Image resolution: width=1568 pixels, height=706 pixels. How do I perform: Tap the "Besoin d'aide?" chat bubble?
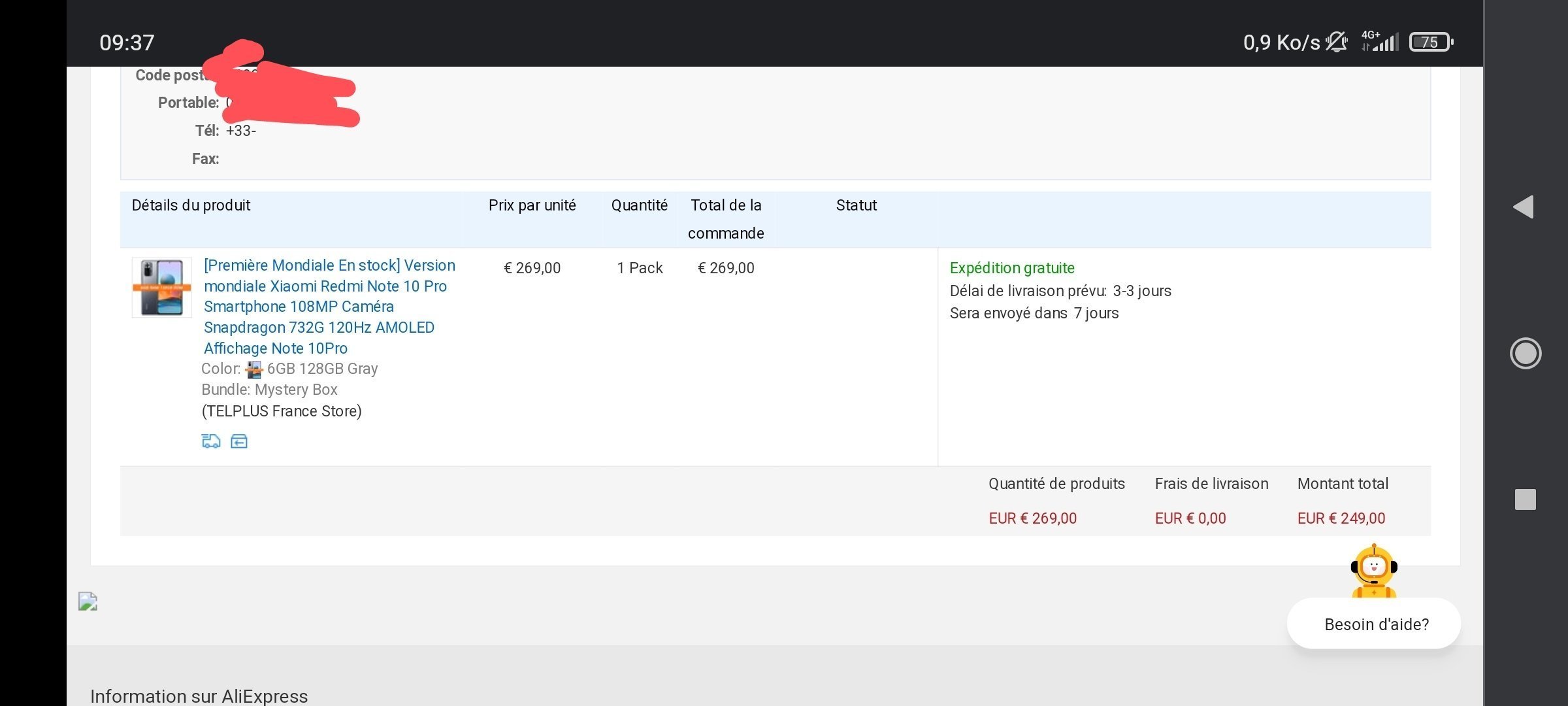coord(1376,624)
